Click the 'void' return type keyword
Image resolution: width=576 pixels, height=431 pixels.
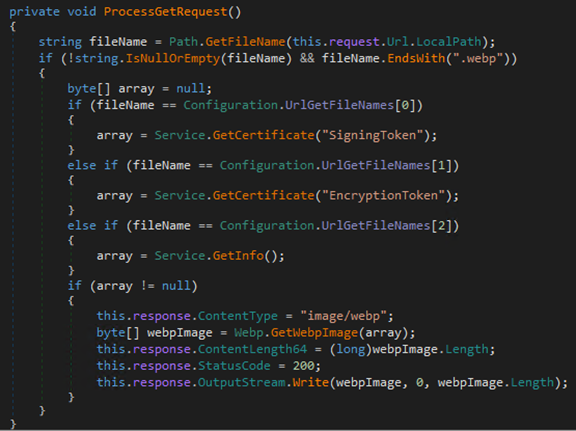tap(82, 11)
